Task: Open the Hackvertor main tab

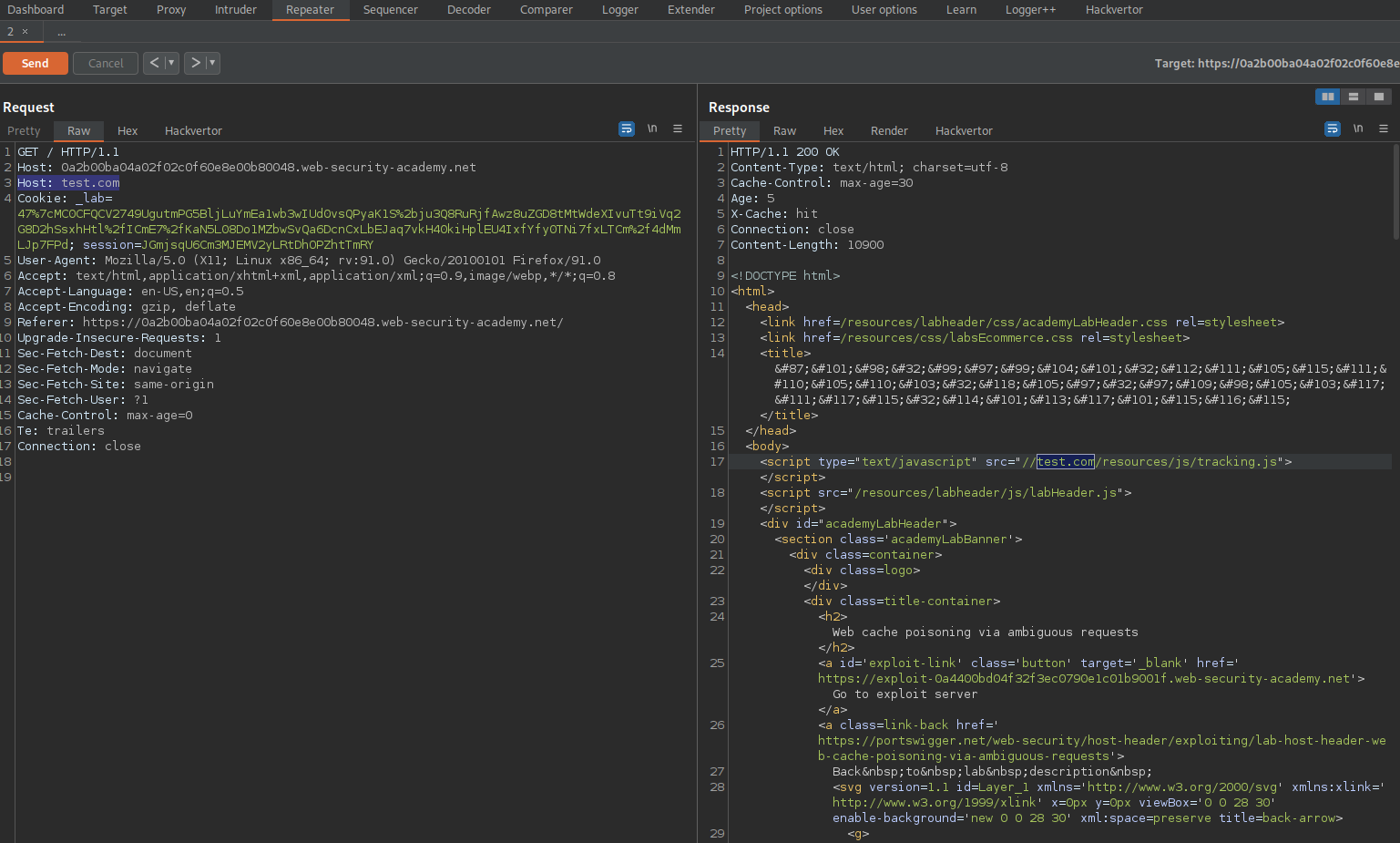Action: tap(1114, 10)
